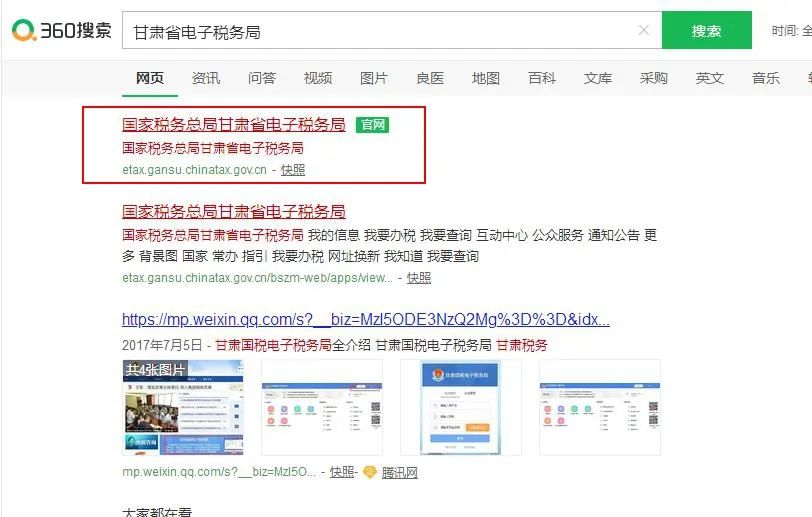The height and width of the screenshot is (517, 812).
Task: Open the 良医 tab
Action: pyautogui.click(x=430, y=78)
